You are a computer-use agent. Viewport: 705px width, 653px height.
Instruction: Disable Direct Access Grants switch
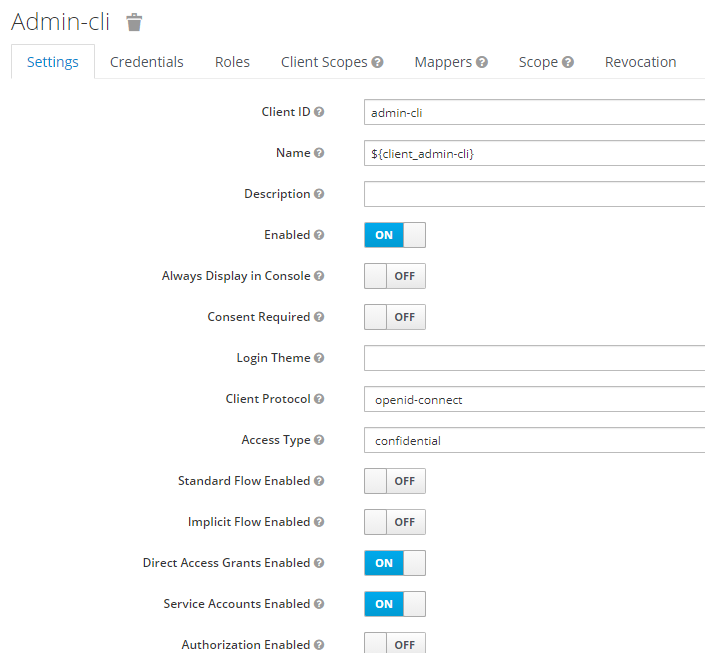(395, 563)
